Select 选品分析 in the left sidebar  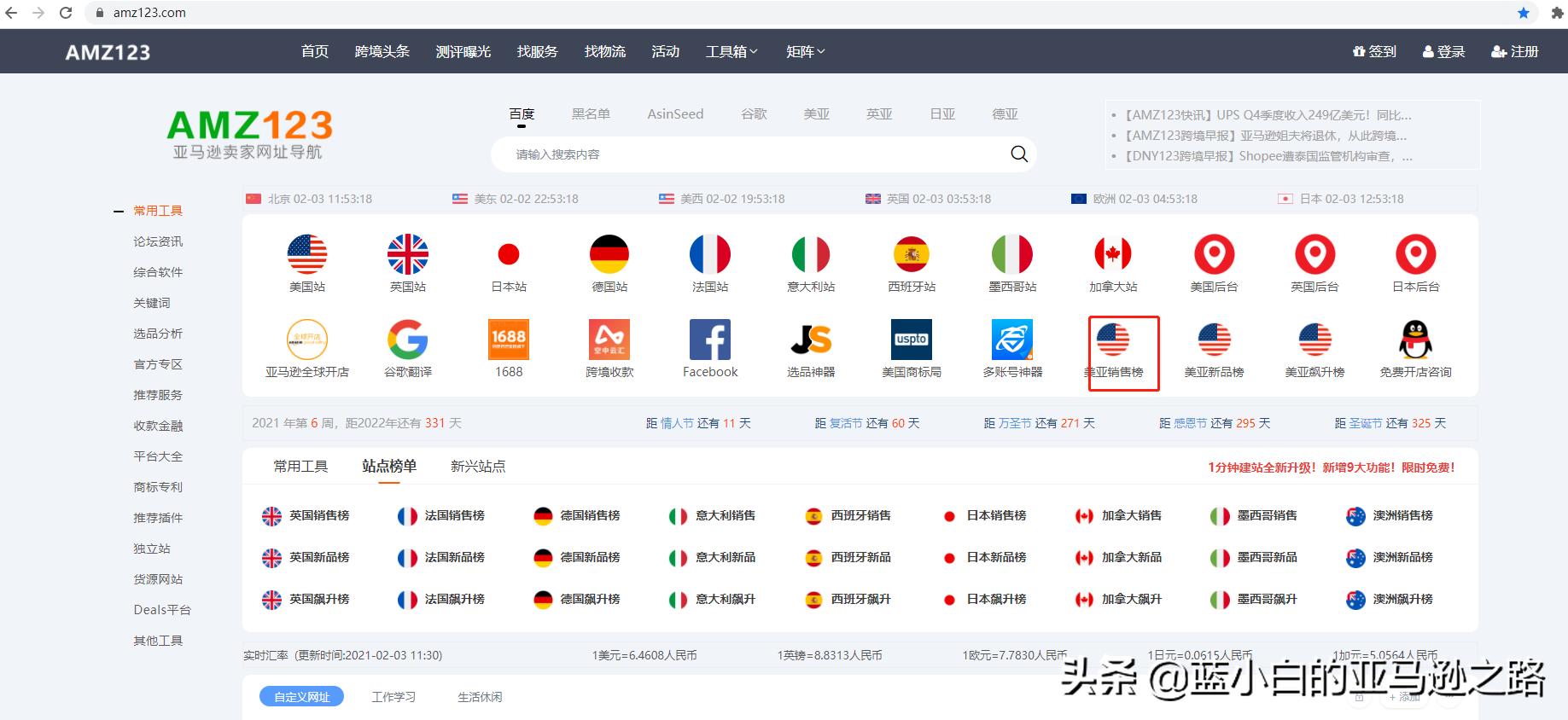click(158, 334)
